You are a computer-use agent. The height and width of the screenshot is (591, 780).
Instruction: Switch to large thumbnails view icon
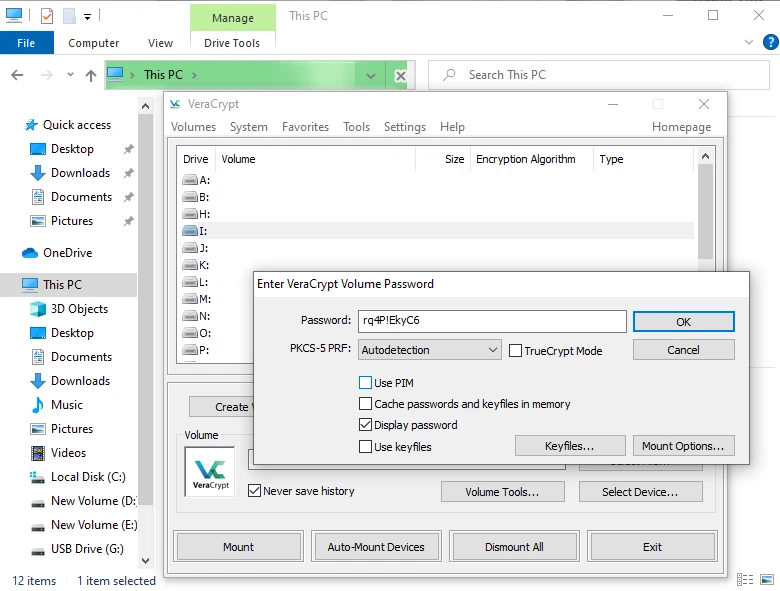pos(767,580)
